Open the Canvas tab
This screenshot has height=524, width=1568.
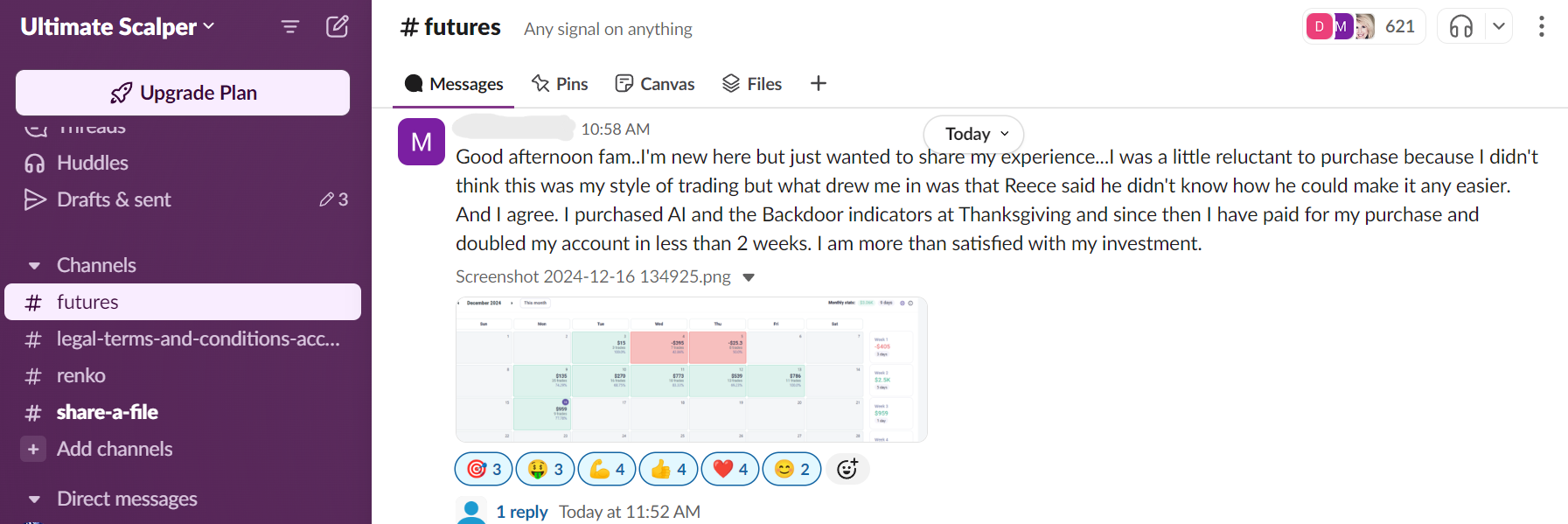click(x=655, y=84)
